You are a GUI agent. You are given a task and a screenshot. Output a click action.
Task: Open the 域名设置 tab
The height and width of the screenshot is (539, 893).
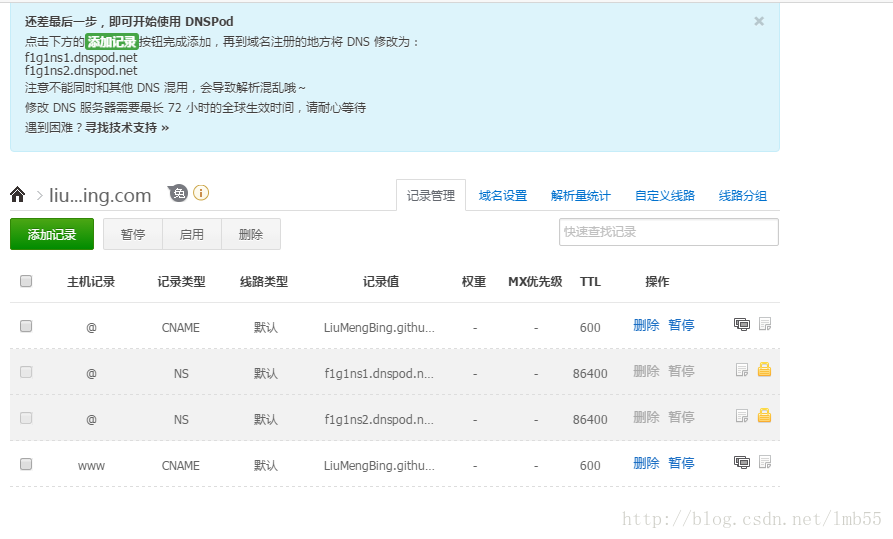click(503, 195)
